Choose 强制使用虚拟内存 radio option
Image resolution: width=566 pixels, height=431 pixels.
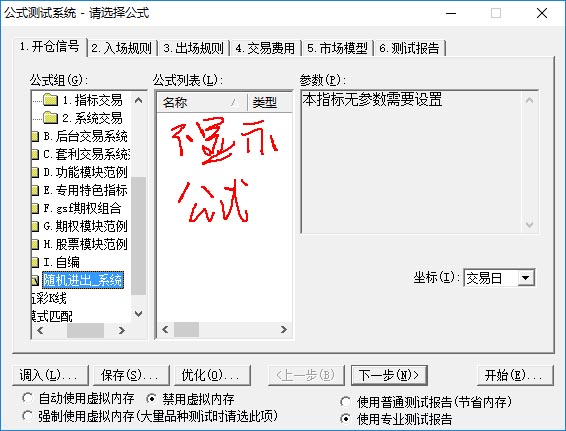tap(27, 415)
